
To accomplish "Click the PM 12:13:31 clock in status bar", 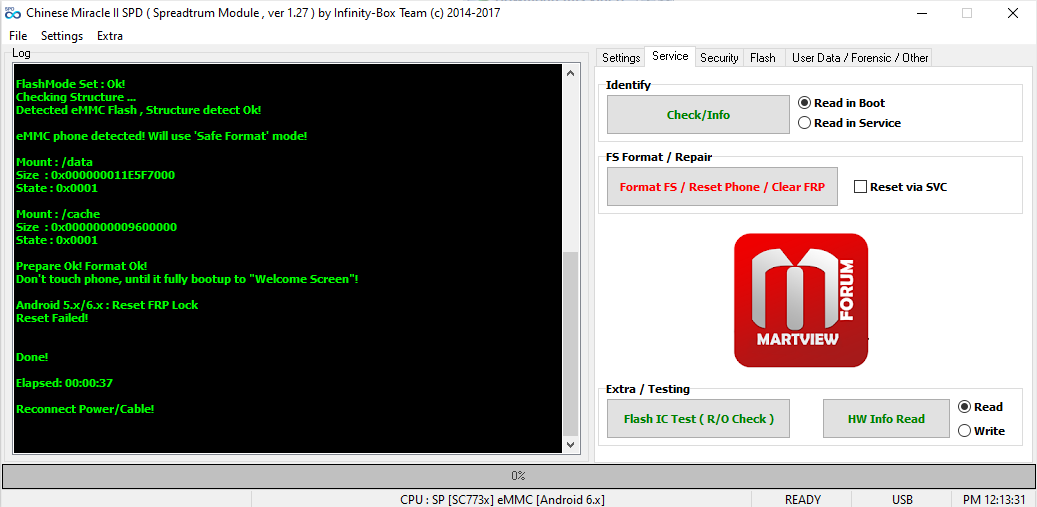I will (994, 500).
